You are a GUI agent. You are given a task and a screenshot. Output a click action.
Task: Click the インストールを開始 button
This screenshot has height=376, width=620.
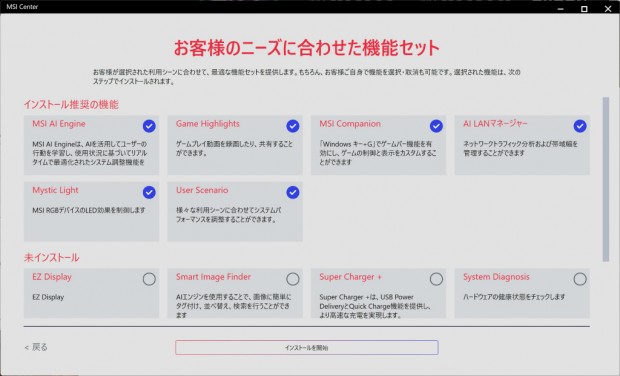click(306, 348)
